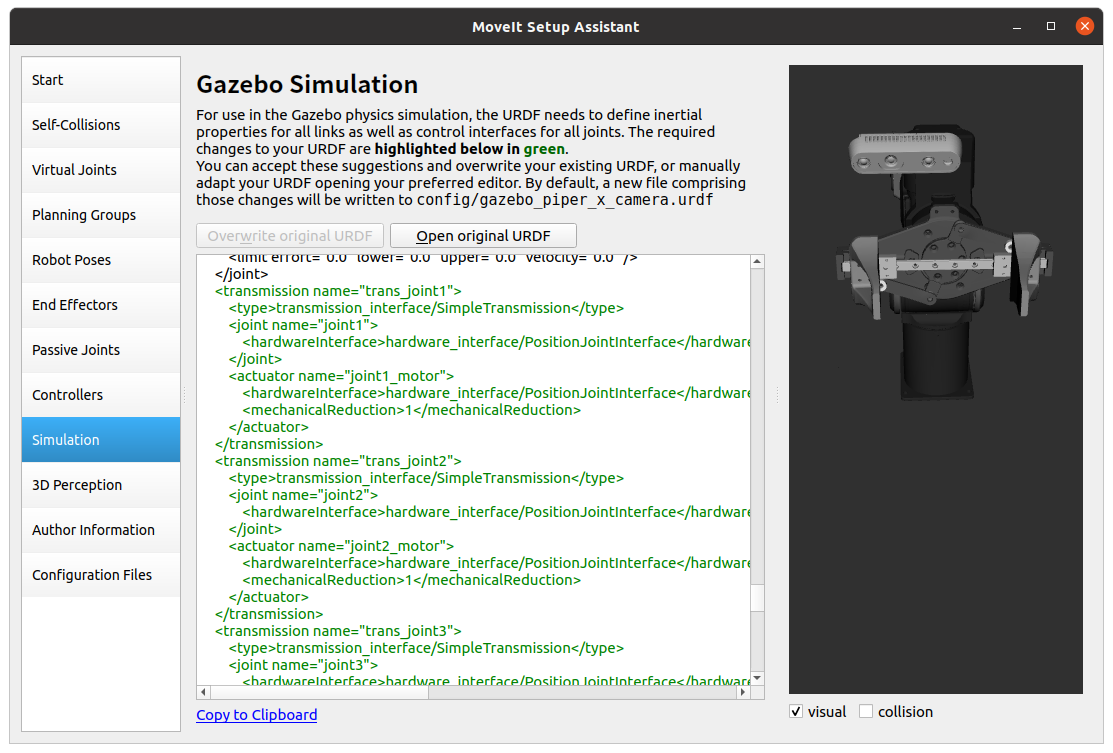Toggle the visual checkbox
Viewport: 1113px width, 753px height.
pos(796,711)
